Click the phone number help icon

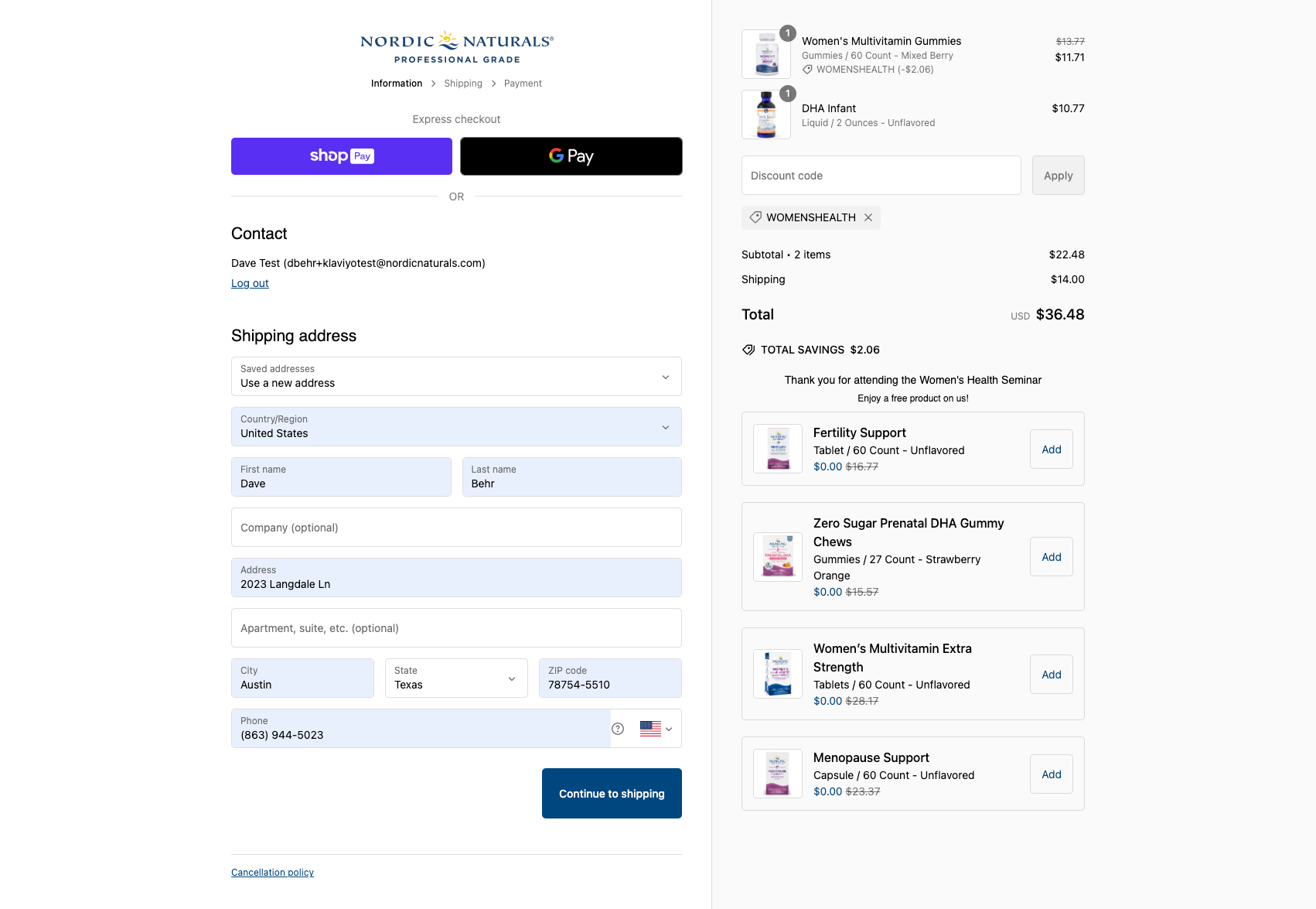pos(618,729)
